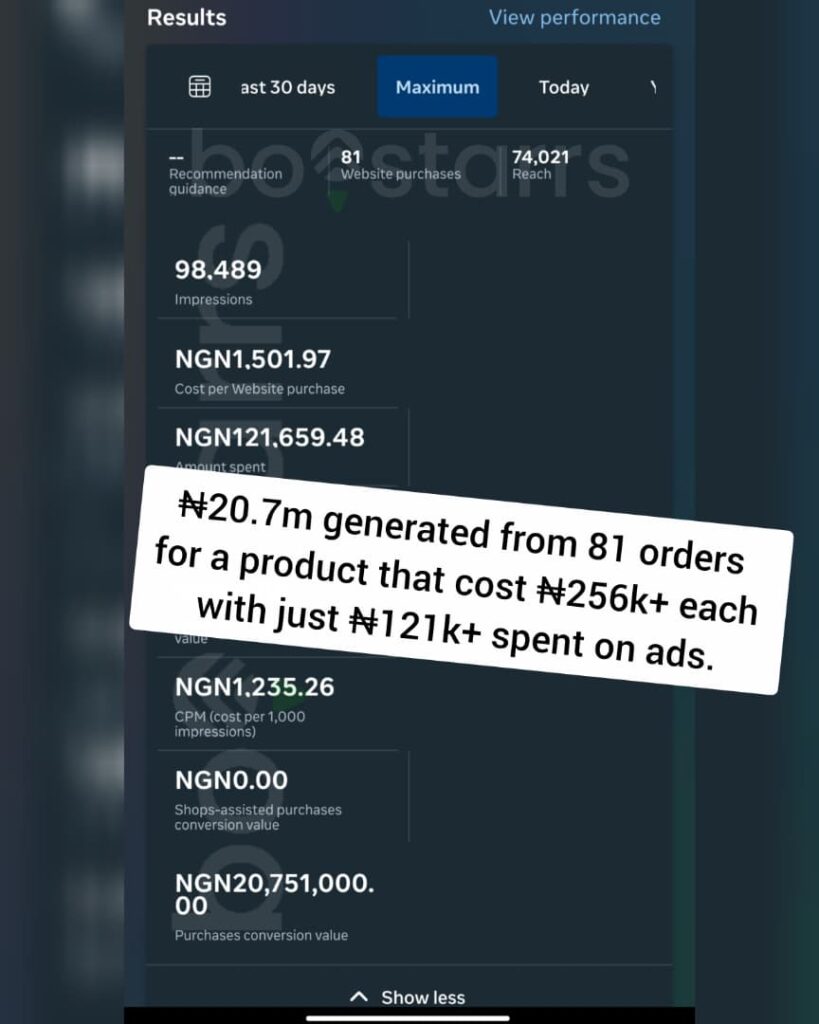Image resolution: width=819 pixels, height=1024 pixels.
Task: Click the Results section heading
Action: (x=187, y=17)
